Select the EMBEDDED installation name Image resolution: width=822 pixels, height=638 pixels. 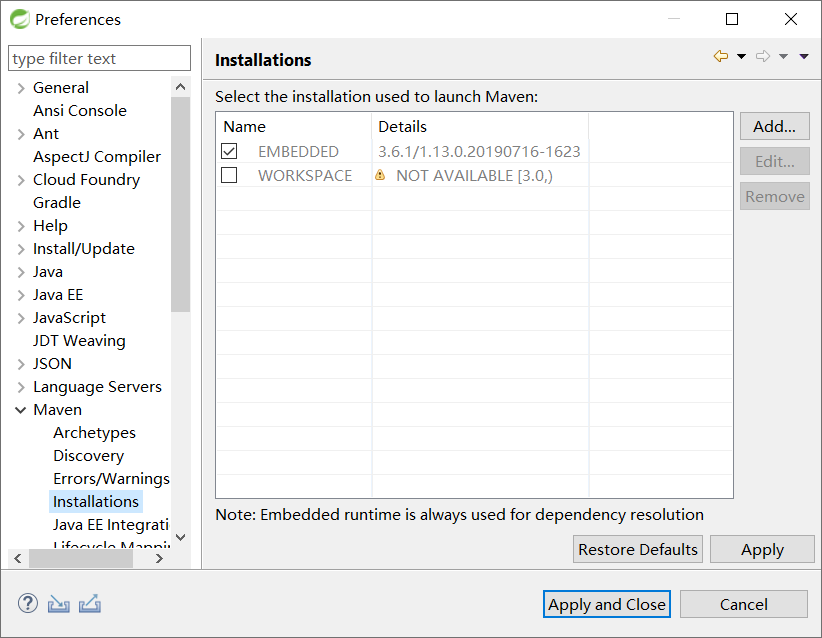298,152
